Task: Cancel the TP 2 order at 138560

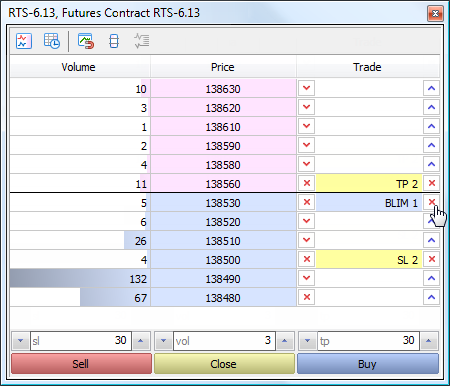Action: (432, 183)
